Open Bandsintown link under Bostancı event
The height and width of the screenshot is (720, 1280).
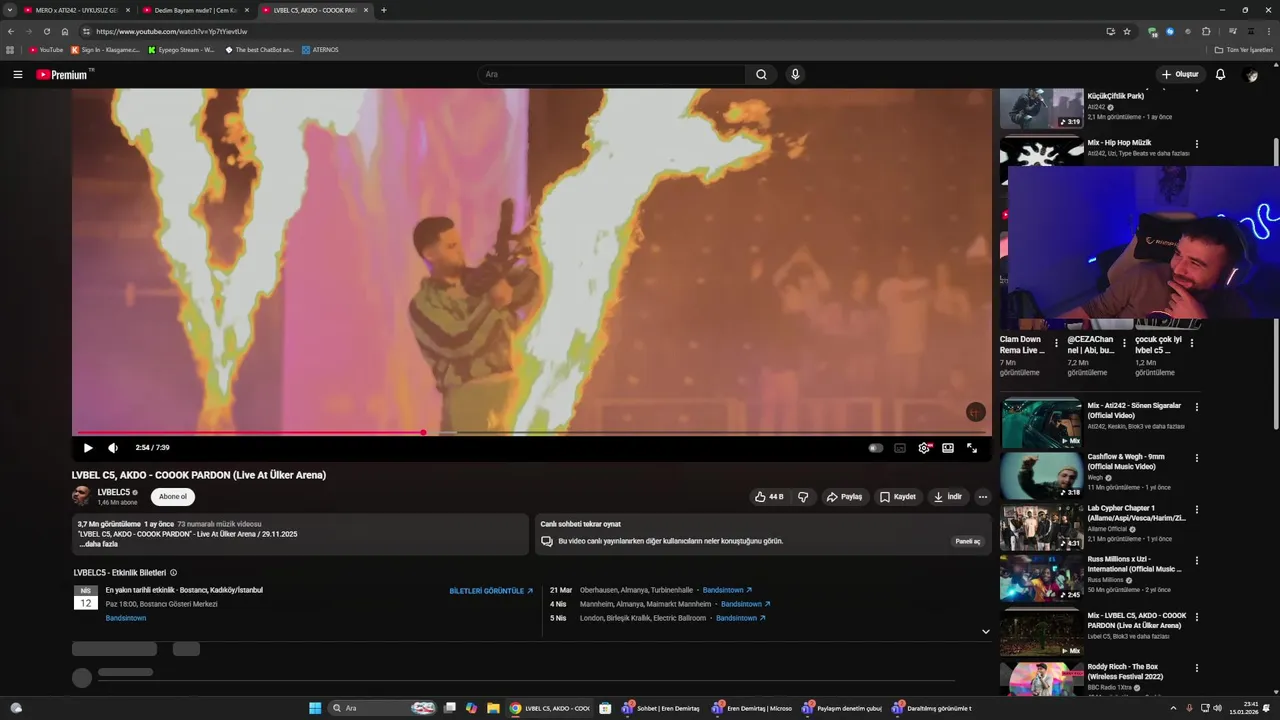tap(126, 618)
